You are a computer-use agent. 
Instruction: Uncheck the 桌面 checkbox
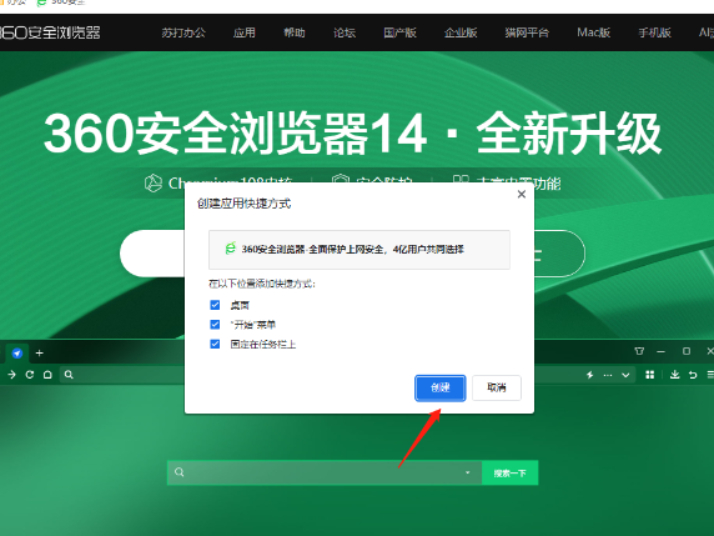(x=215, y=305)
